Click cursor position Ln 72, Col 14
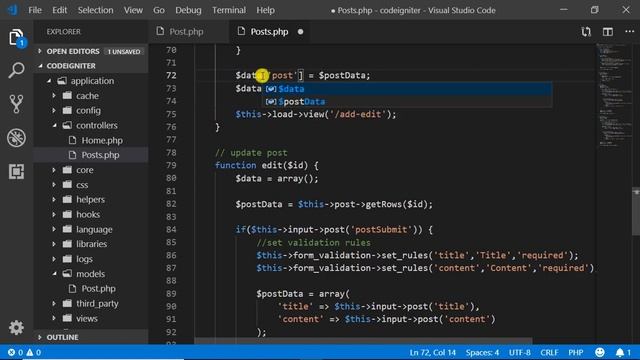 point(432,352)
